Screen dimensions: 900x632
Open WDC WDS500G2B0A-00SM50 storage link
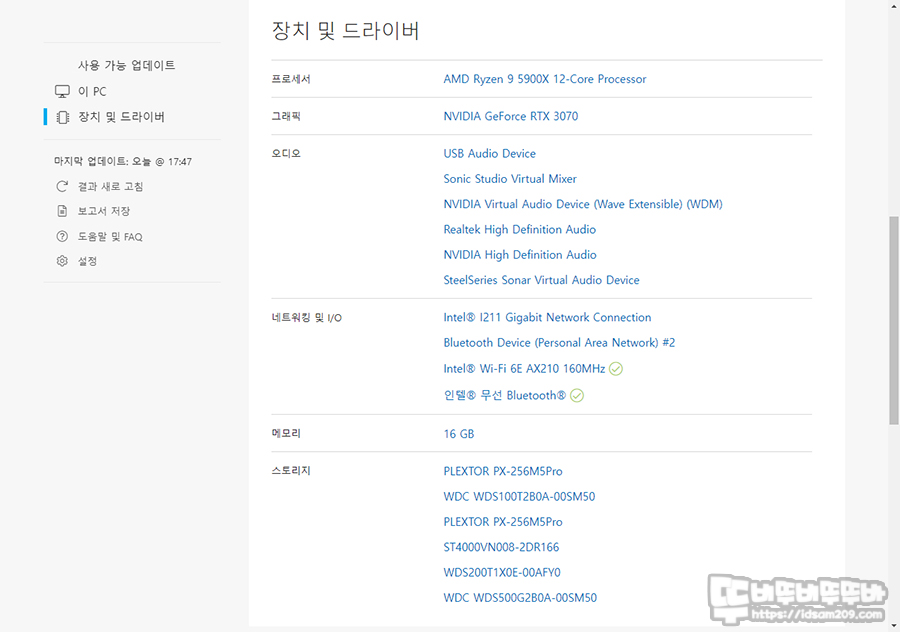[x=520, y=598]
